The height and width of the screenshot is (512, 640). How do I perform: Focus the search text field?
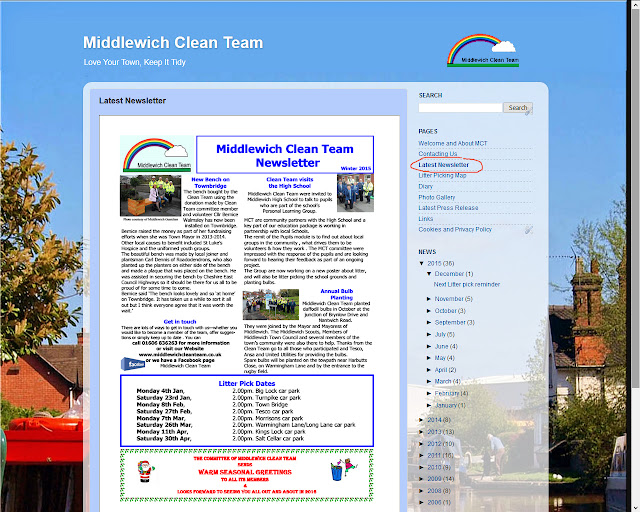pos(460,107)
